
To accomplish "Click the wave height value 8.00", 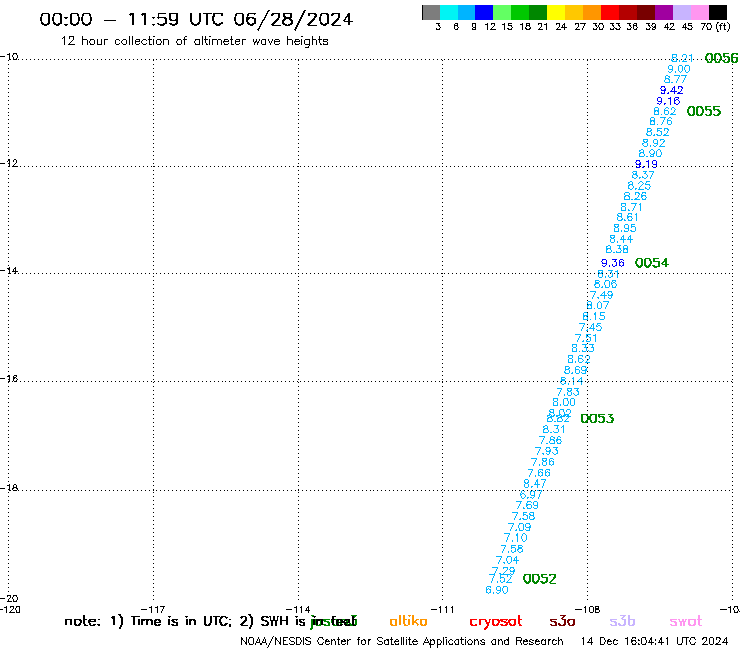I will (x=564, y=403).
